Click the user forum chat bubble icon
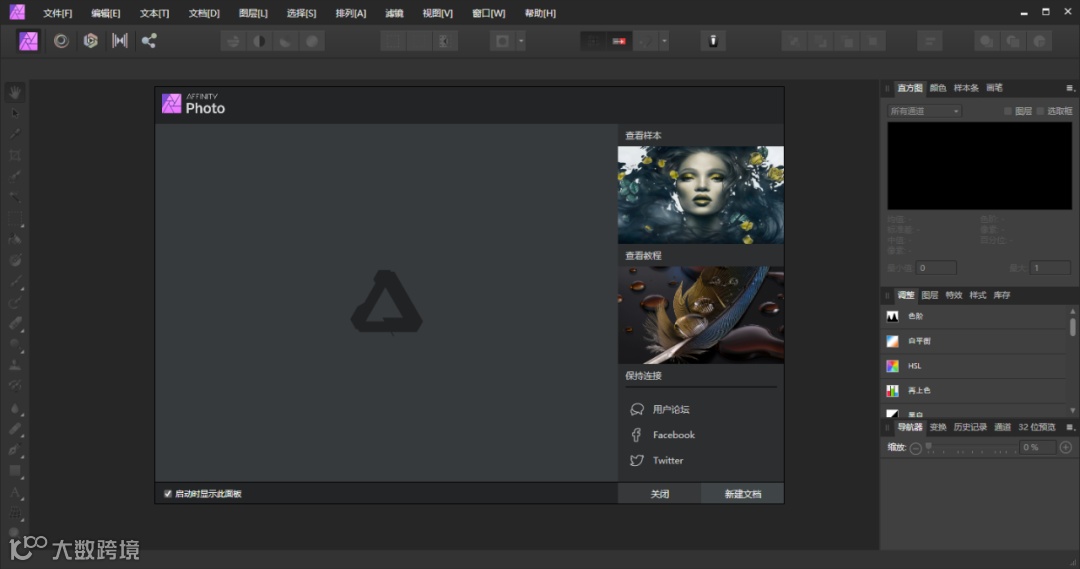This screenshot has height=569, width=1080. coord(636,409)
